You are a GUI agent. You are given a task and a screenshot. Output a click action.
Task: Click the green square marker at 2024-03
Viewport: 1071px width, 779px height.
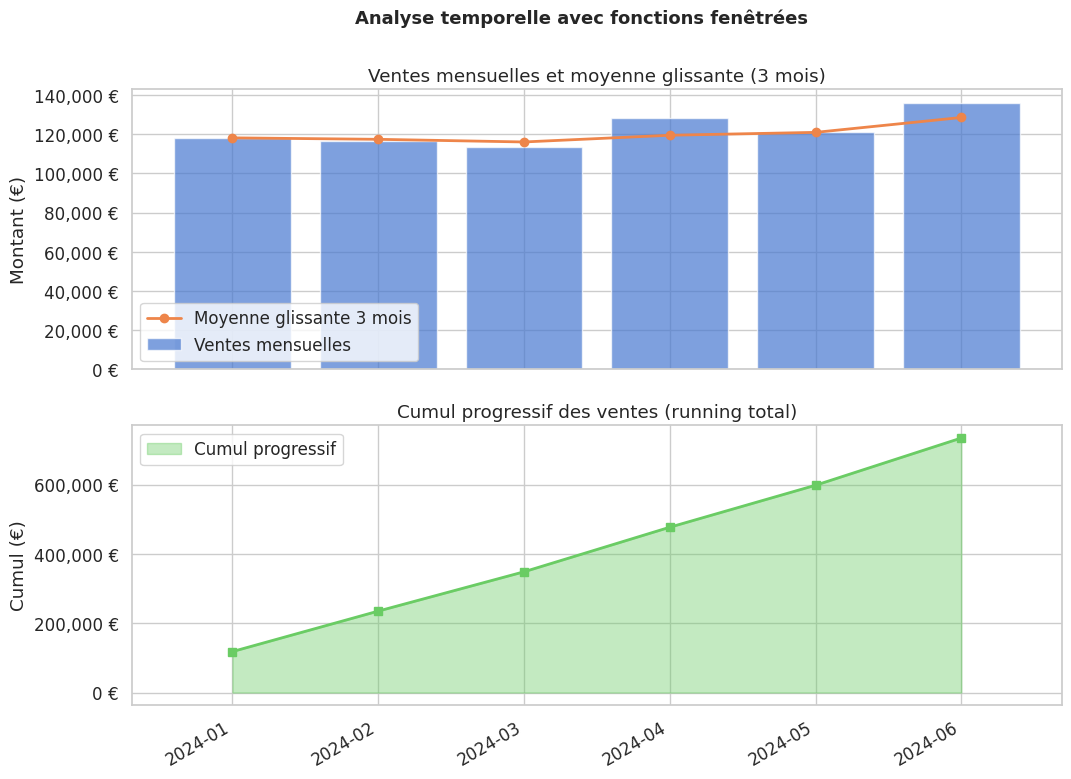[x=524, y=572]
